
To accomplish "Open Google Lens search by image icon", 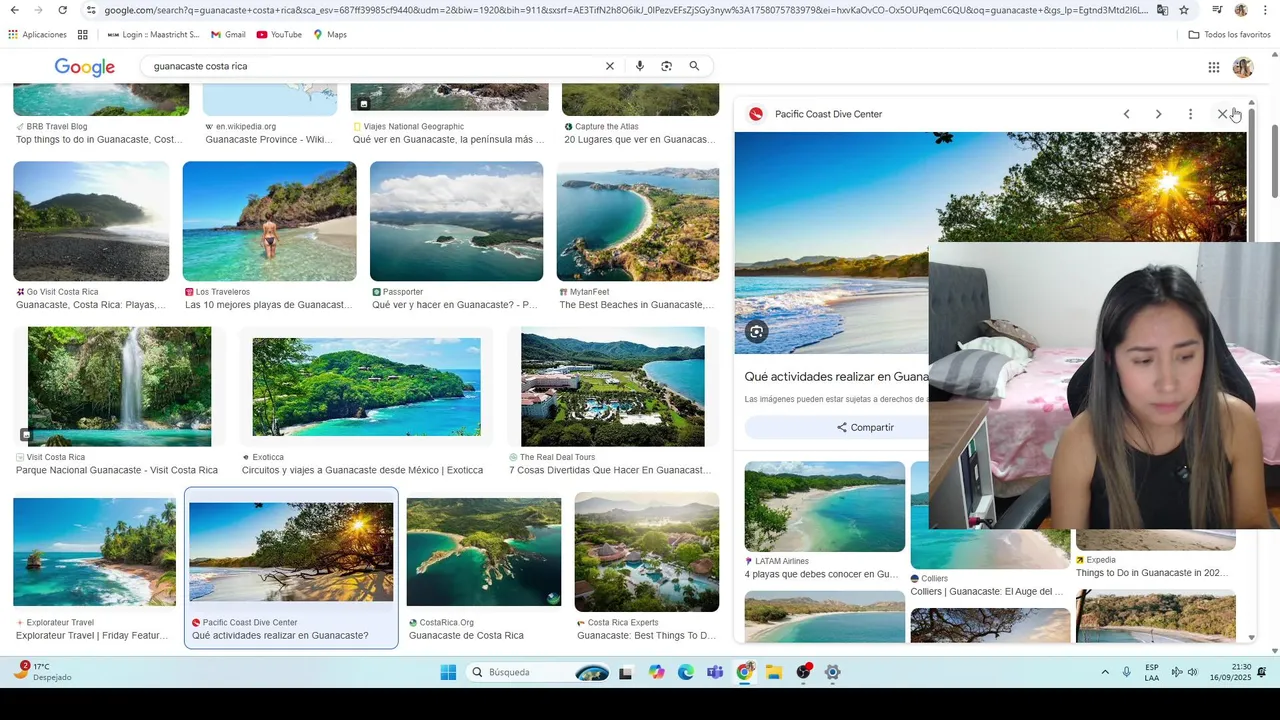I will click(667, 66).
